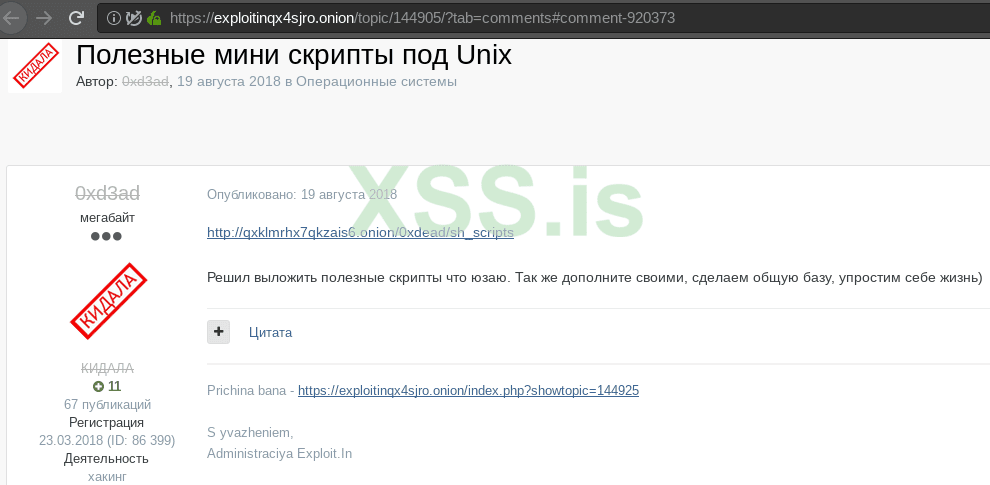Go forward with the browser forward arrow
Screen dimensions: 990x485
44,18
